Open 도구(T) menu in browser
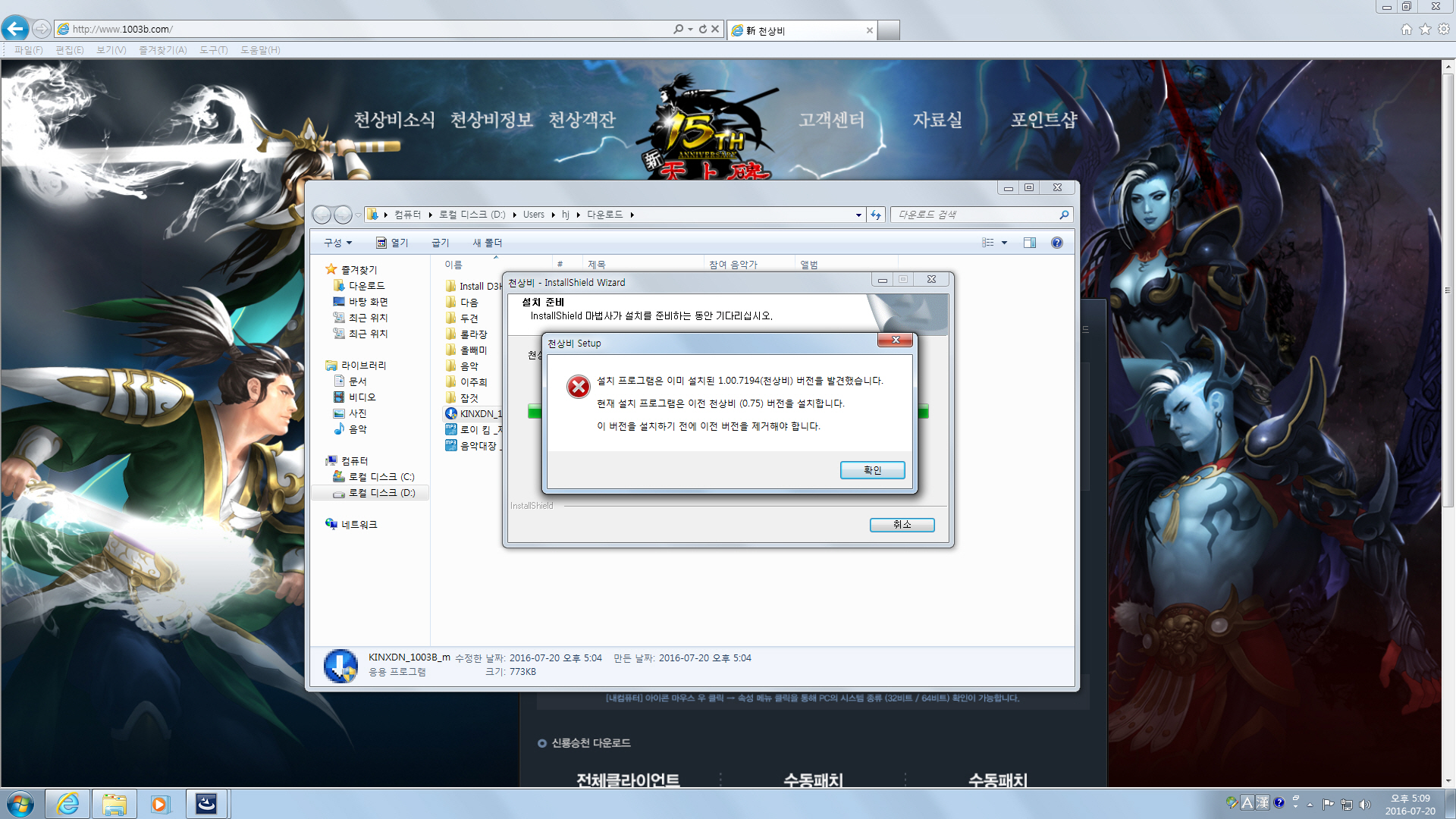This screenshot has width=1456, height=819. click(213, 50)
